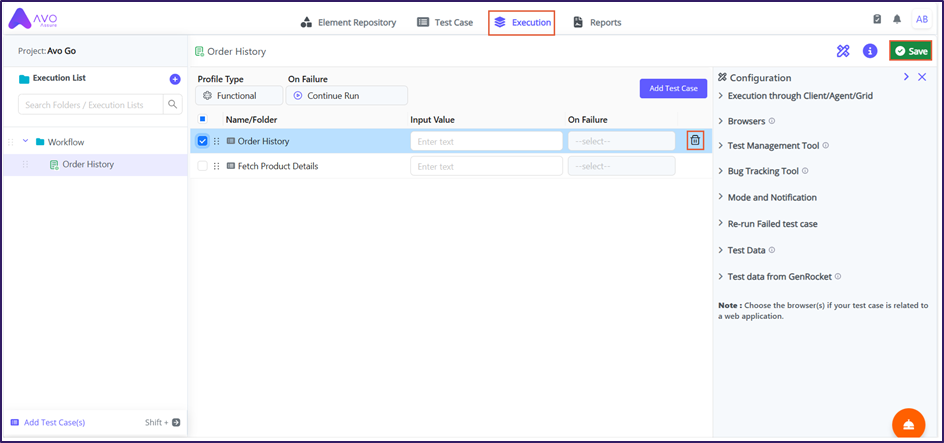Click the configuration tools icon near Save
This screenshot has width=944, height=443.
pos(843,51)
